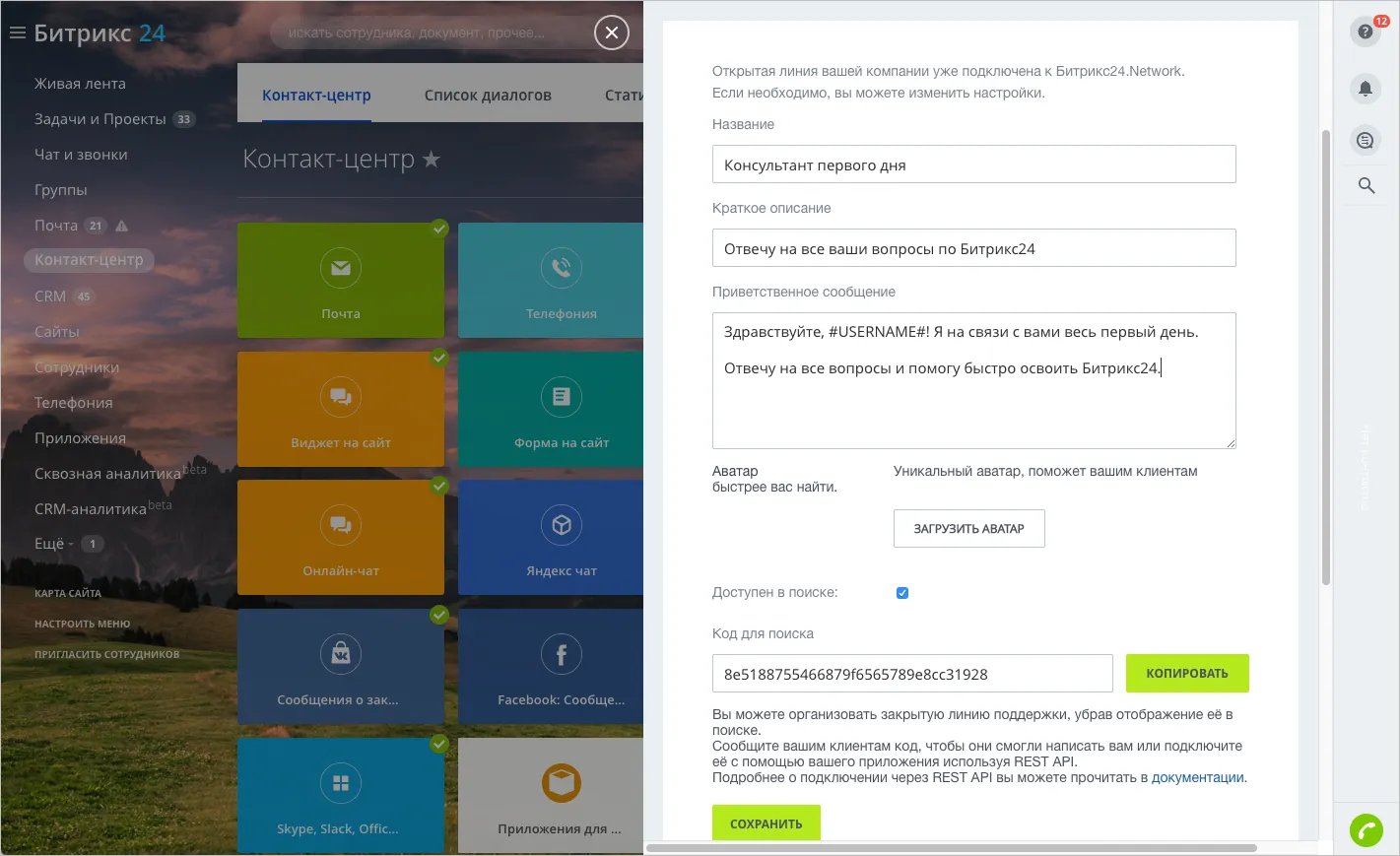Open the Skype, Slack, Offic... tile
The height and width of the screenshot is (856, 1400).
click(341, 795)
